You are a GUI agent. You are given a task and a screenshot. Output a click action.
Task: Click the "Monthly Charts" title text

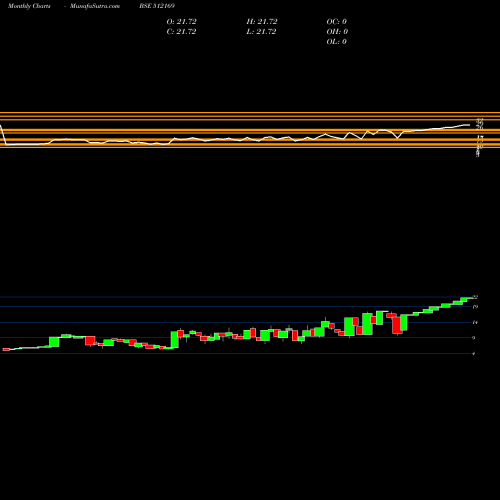click(29, 6)
